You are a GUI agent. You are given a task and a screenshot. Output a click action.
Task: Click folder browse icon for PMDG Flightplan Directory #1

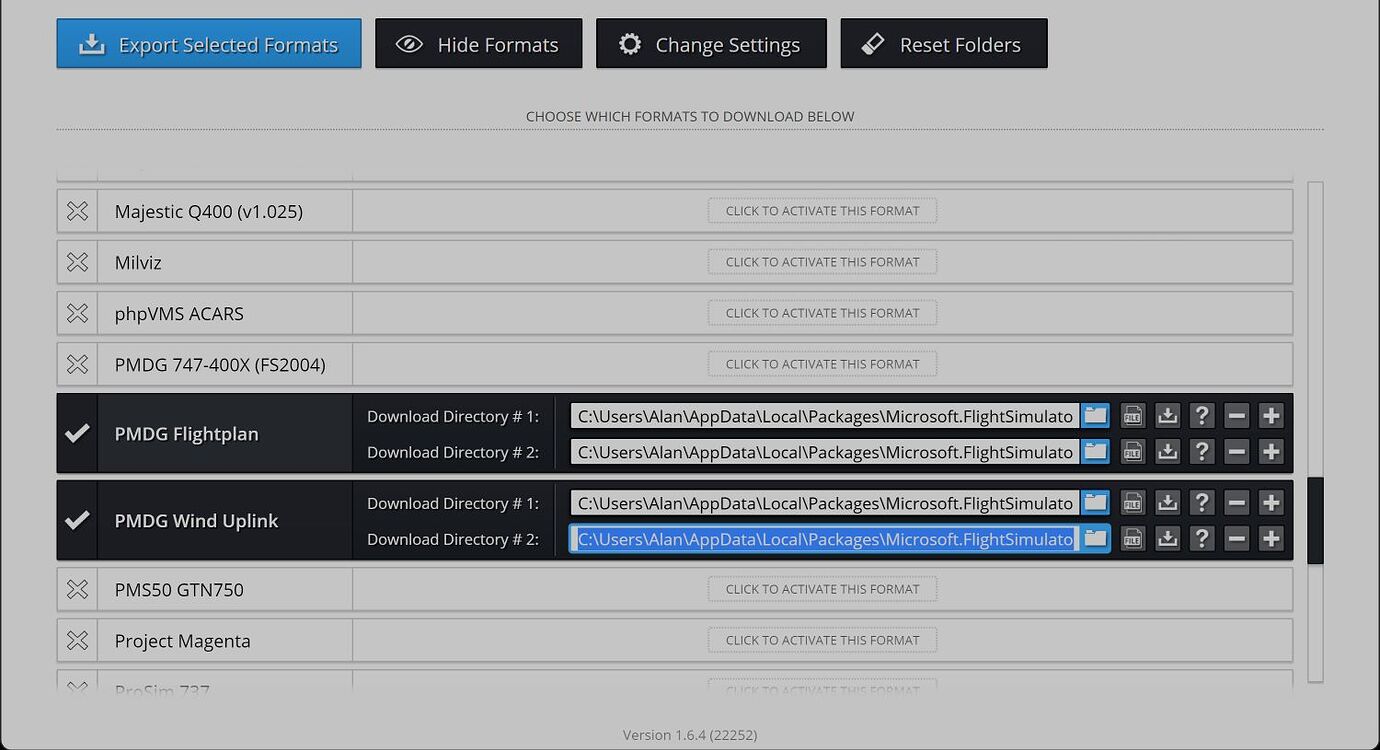[1095, 416]
